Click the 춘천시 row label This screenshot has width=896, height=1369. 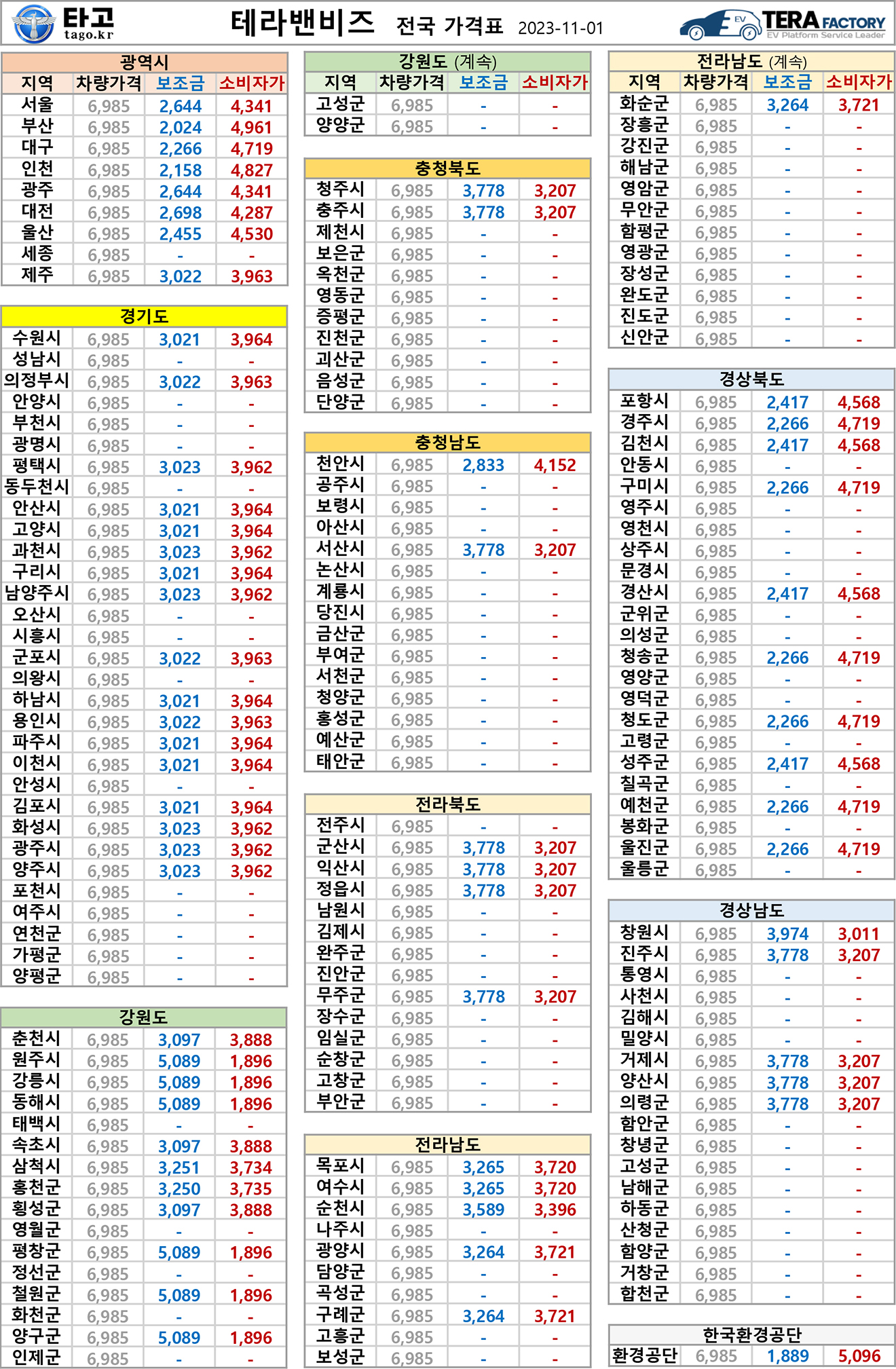(37, 1038)
